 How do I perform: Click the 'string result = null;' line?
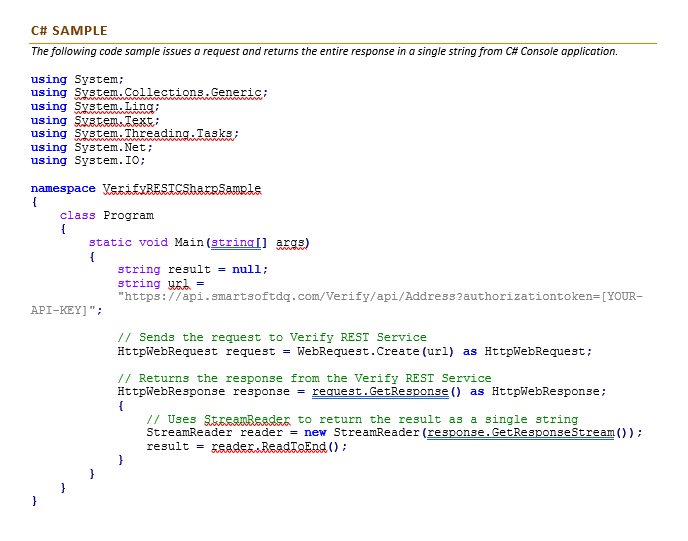pyautogui.click(x=193, y=269)
